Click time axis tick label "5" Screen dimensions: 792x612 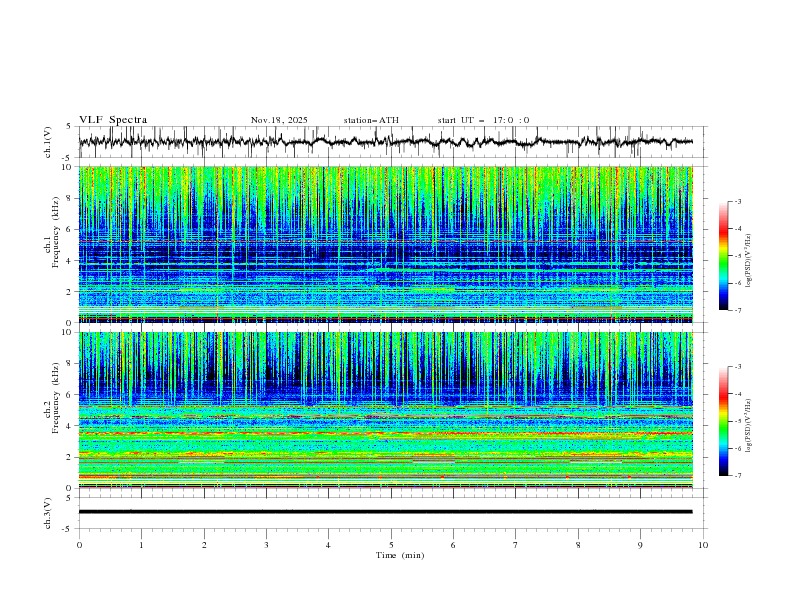391,545
